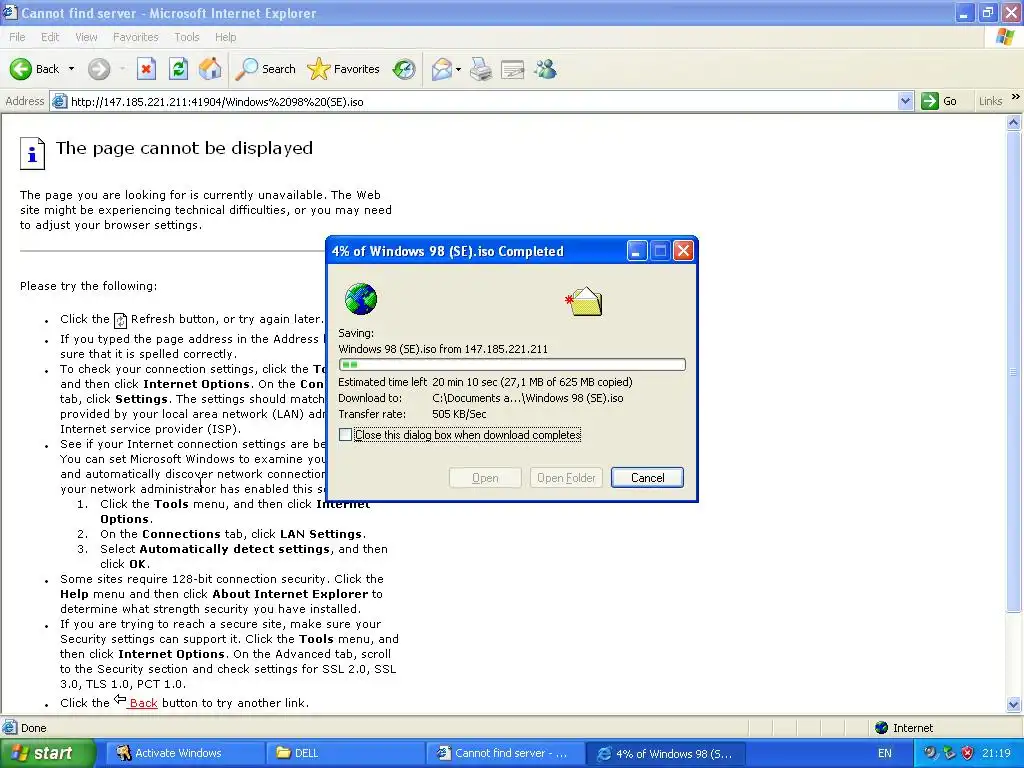Expand the Mail dropdown arrow
The width and height of the screenshot is (1024, 768).
tap(458, 69)
